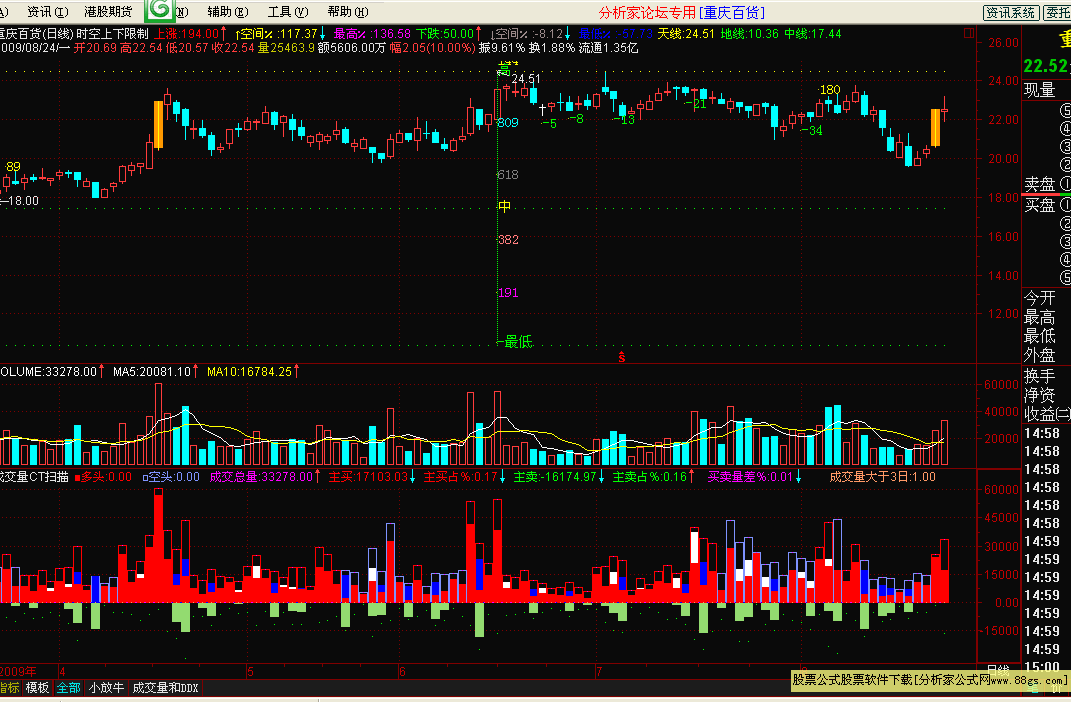Switch to the 小放牛 tab
This screenshot has width=1071, height=702.
point(107,688)
